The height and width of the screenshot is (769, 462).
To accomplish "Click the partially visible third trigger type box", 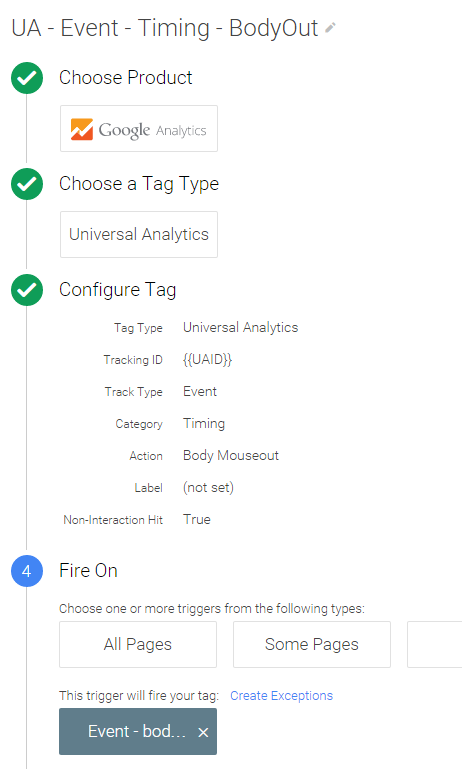I will click(435, 644).
